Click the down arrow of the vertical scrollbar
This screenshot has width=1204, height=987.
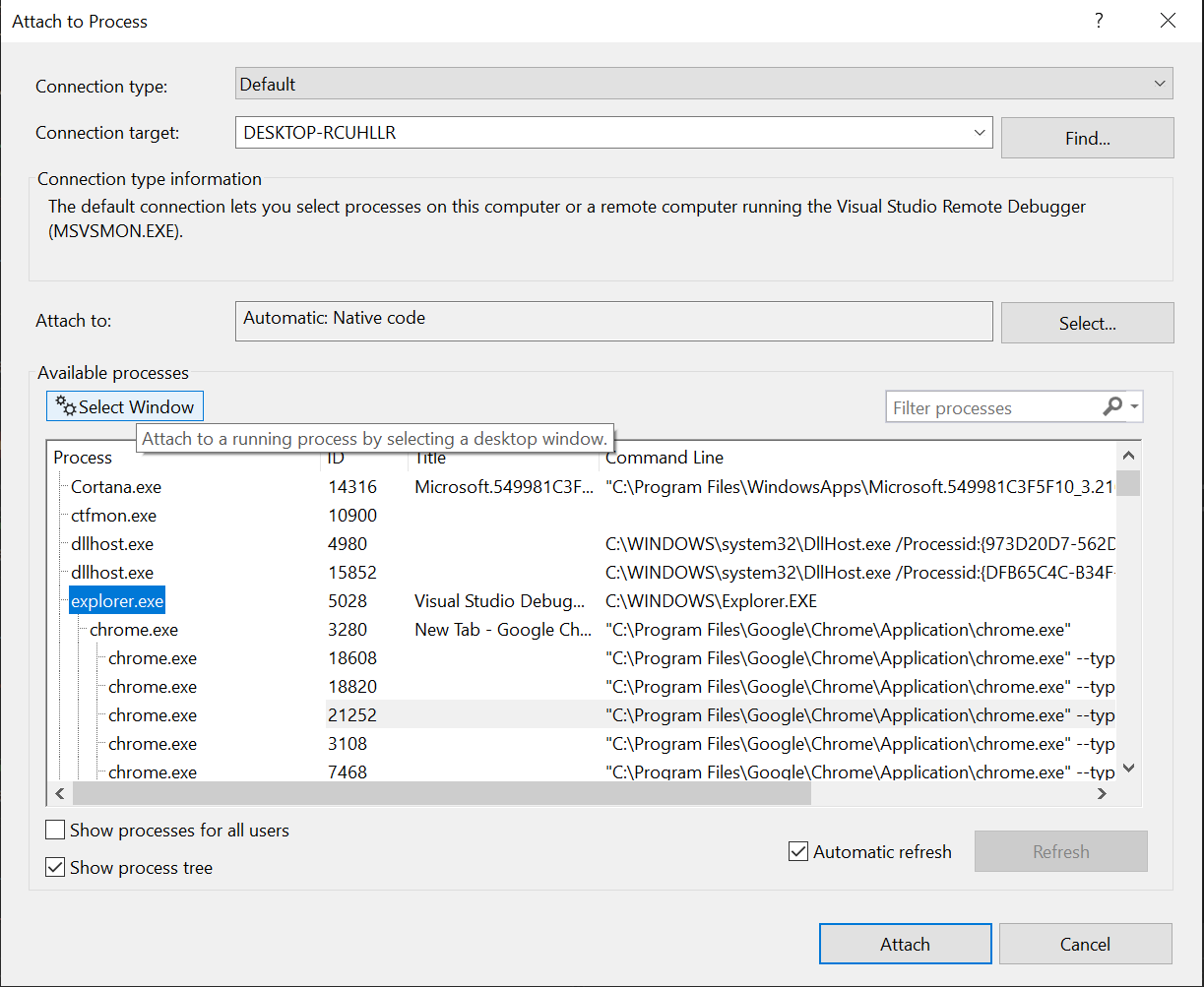coord(1128,768)
